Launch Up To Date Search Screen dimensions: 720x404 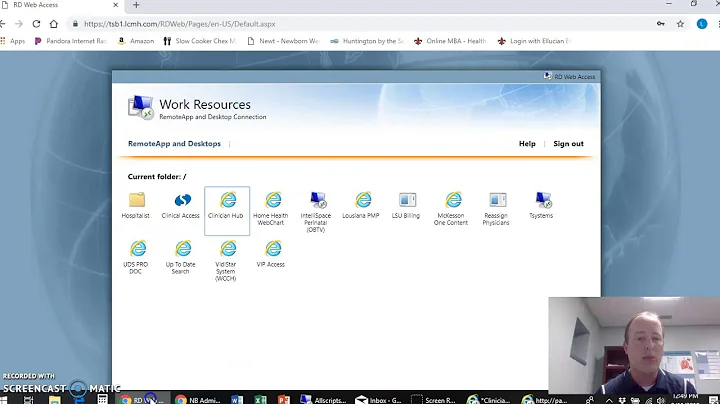(x=180, y=258)
